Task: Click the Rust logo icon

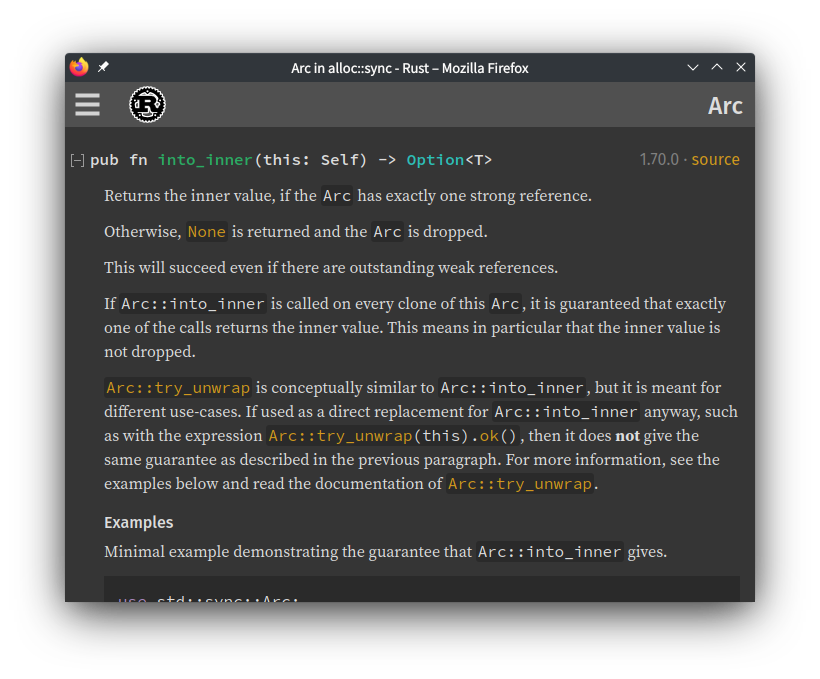Action: (147, 105)
